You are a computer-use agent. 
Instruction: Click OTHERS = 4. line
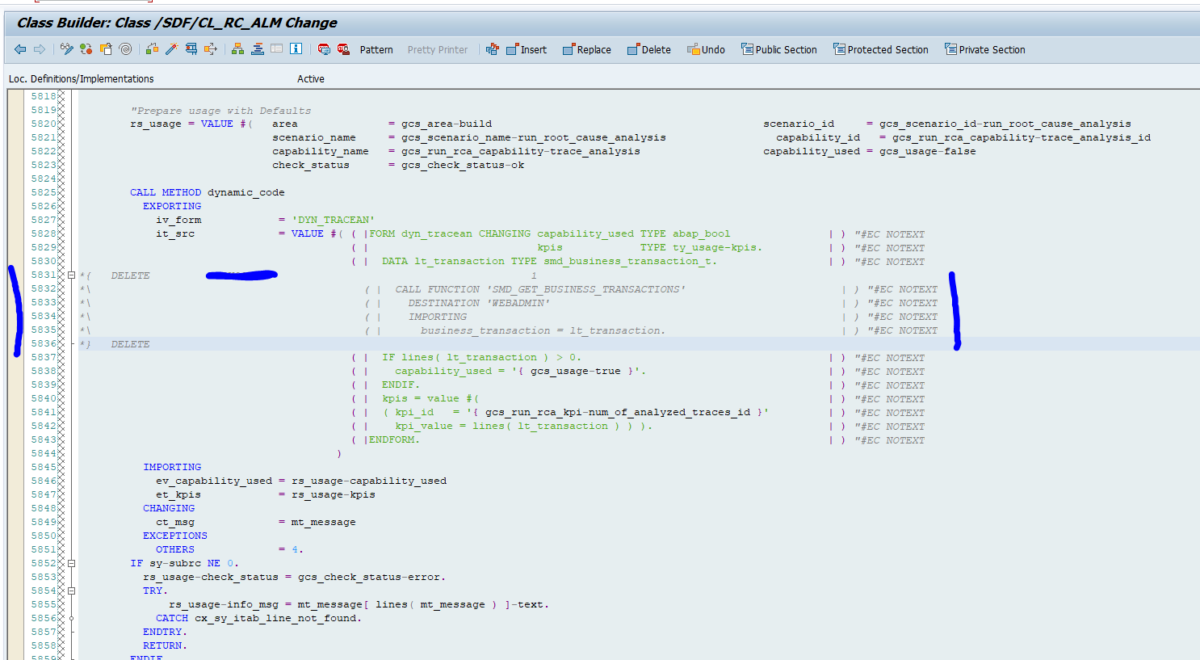point(230,550)
